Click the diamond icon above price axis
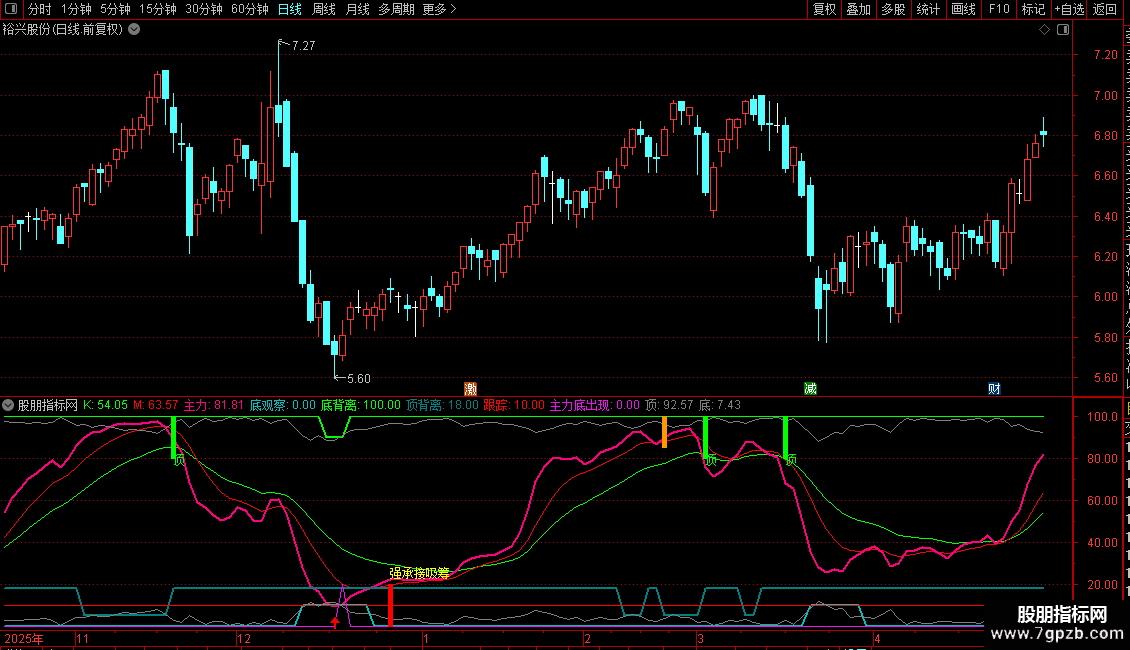This screenshot has height=650, width=1130. 1044,30
